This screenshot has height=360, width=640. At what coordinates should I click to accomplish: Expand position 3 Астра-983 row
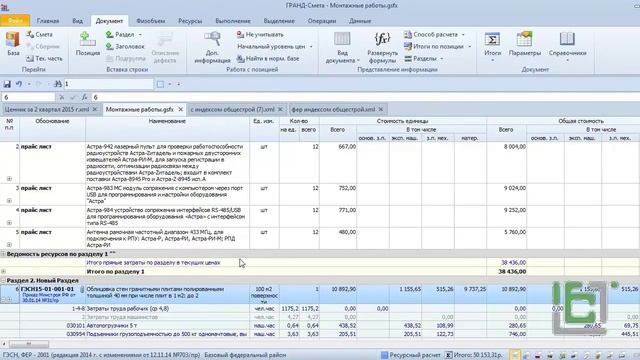point(9,201)
